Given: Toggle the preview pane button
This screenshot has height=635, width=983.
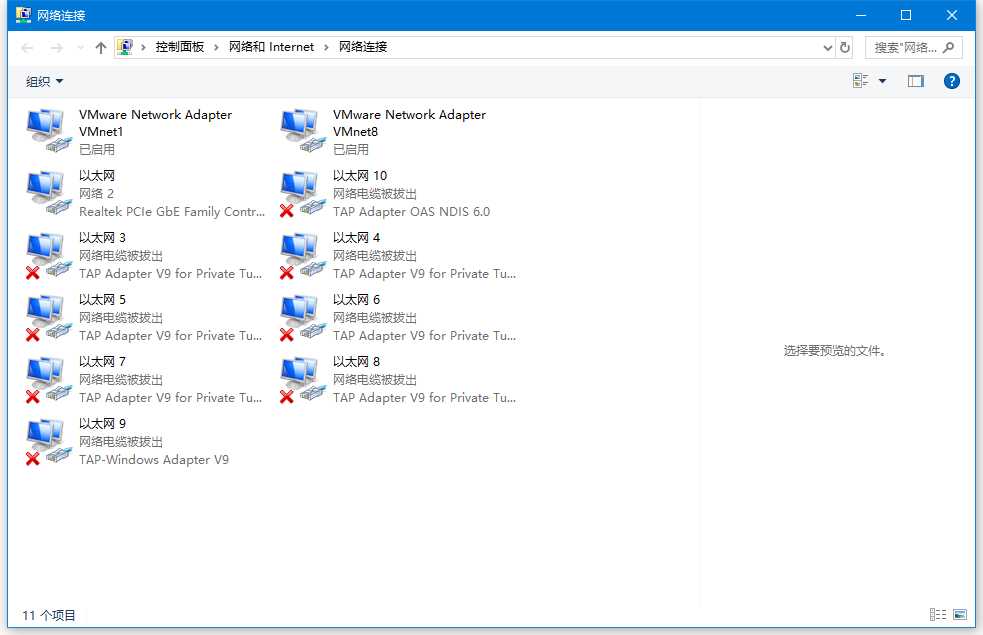Looking at the screenshot, I should [x=915, y=81].
